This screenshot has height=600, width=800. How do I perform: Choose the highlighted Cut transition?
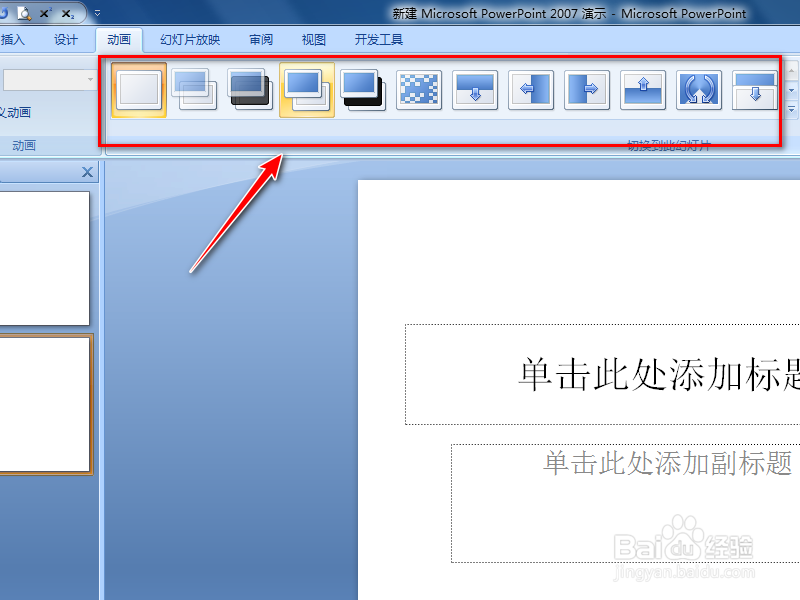(307, 90)
